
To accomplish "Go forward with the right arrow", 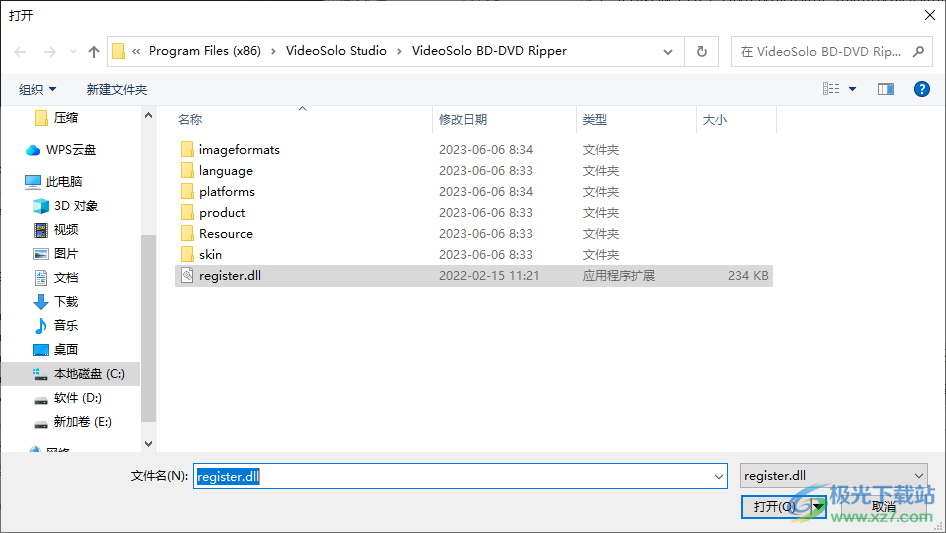I will pyautogui.click(x=49, y=52).
